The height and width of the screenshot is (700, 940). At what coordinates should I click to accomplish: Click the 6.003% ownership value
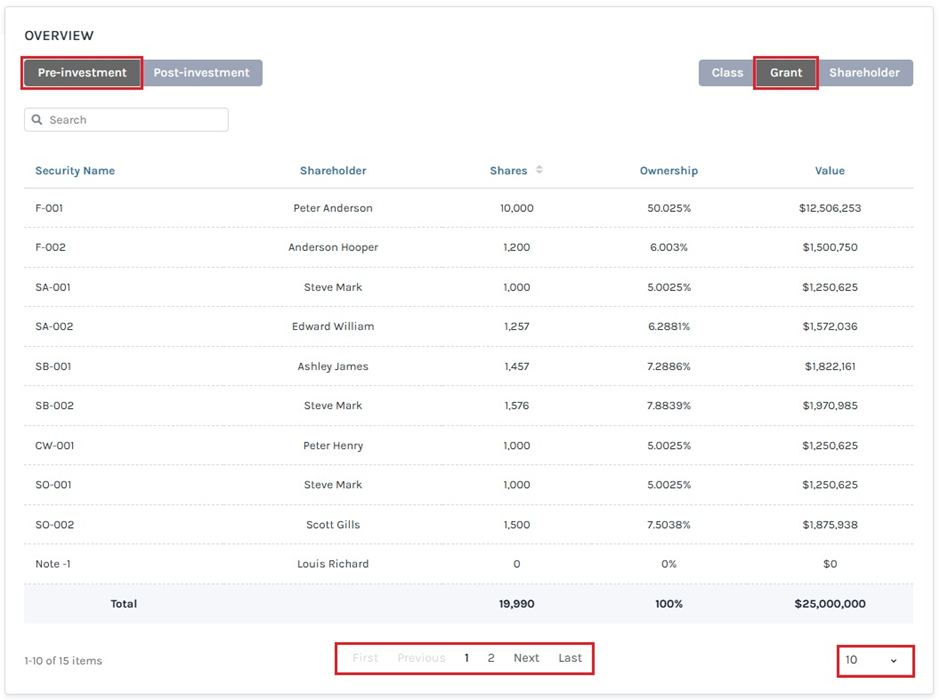click(669, 247)
